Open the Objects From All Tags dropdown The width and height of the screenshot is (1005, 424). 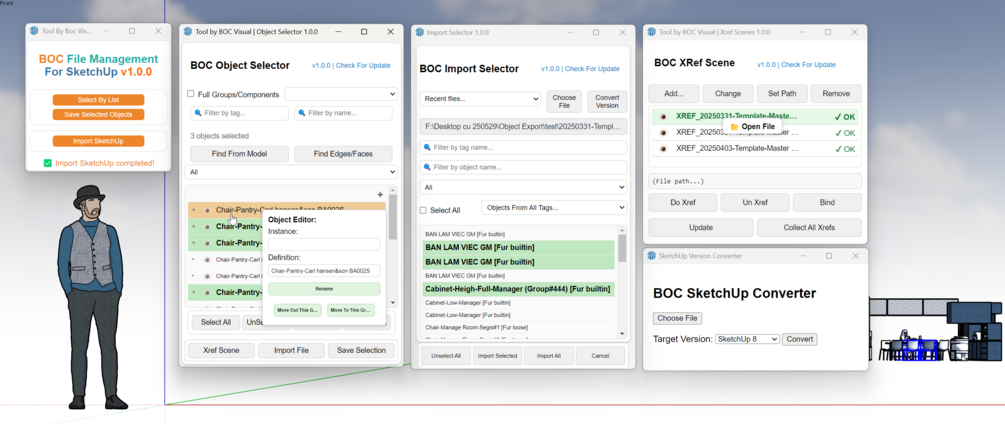pos(554,208)
